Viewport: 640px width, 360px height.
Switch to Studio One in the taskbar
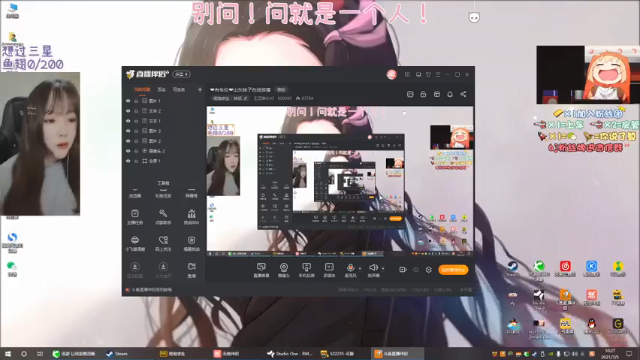point(290,354)
